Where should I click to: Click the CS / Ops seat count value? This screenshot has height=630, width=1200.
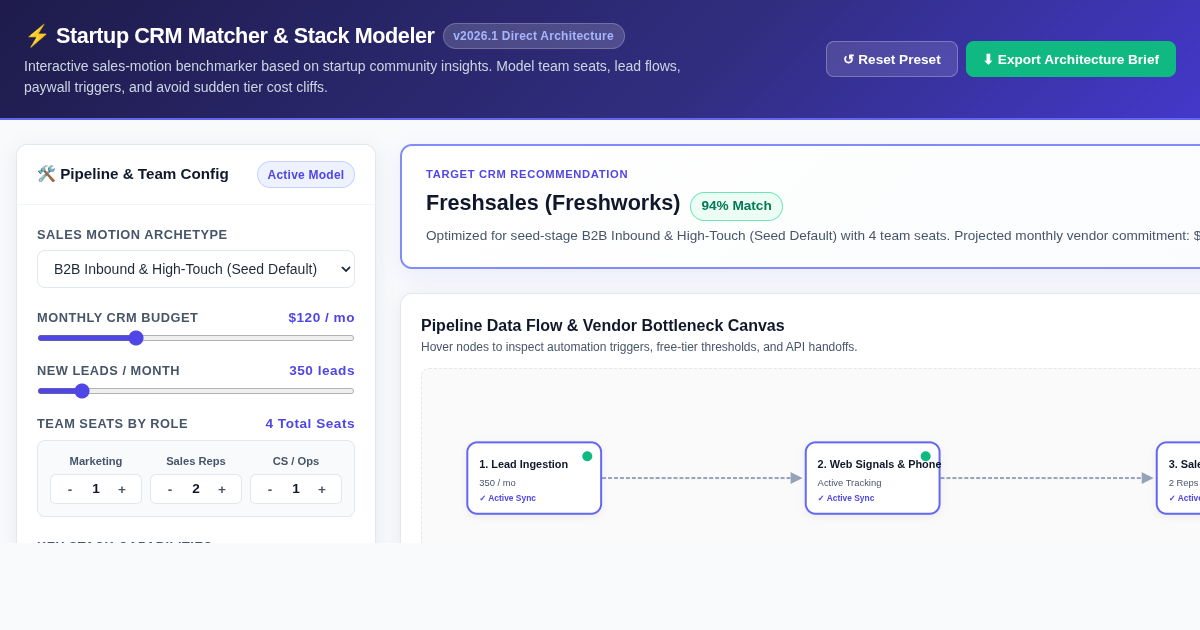(296, 489)
